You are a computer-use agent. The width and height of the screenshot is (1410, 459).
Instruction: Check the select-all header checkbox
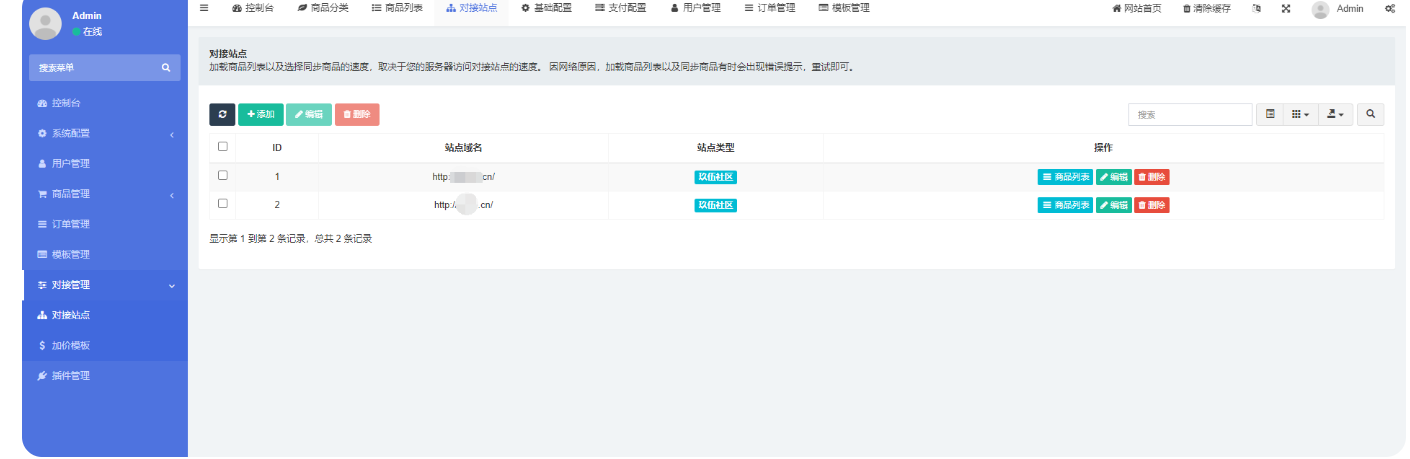click(223, 146)
